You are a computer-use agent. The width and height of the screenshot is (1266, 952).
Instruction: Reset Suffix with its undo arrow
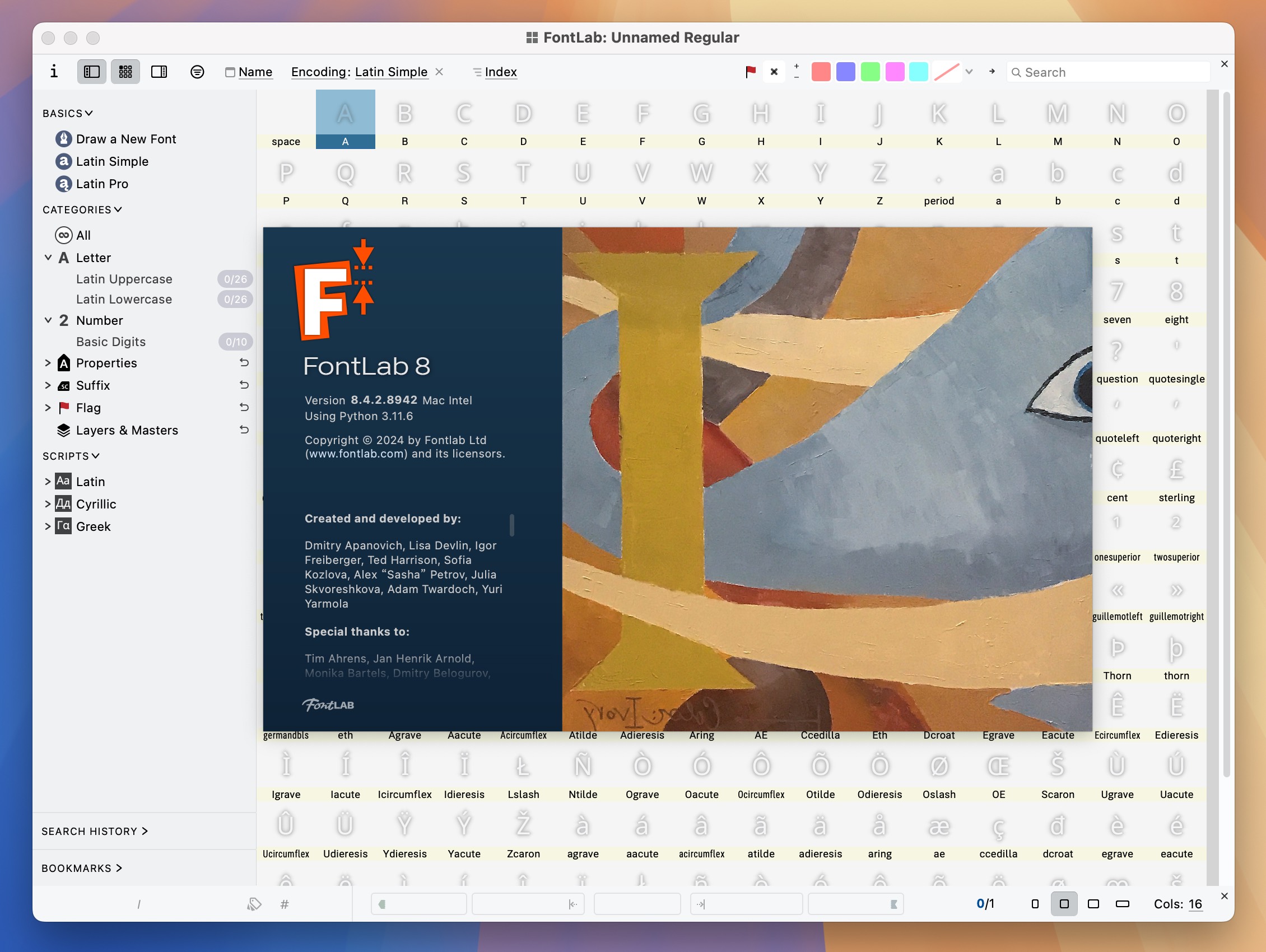(x=244, y=385)
